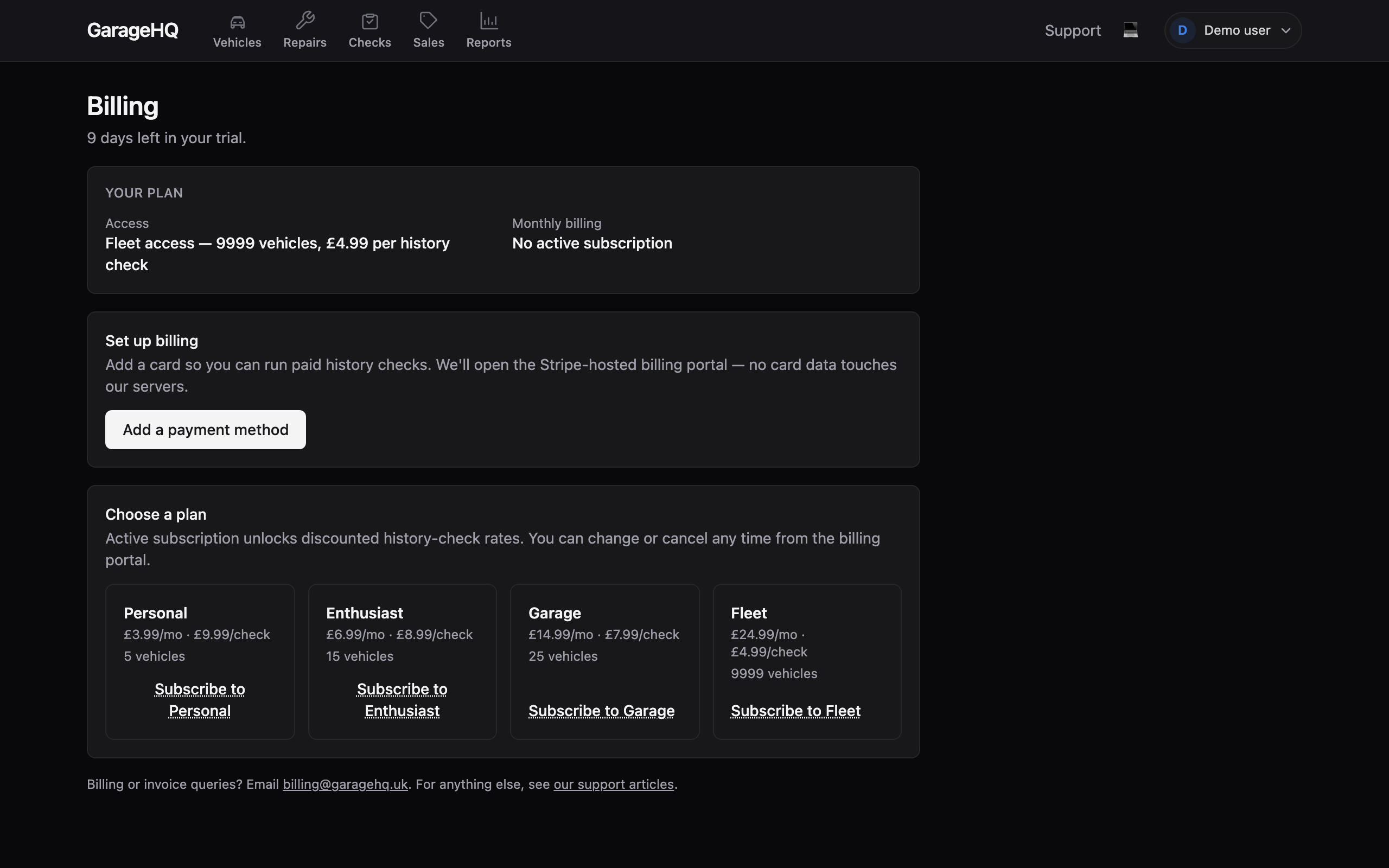Open the Vehicles nav item

[x=237, y=30]
